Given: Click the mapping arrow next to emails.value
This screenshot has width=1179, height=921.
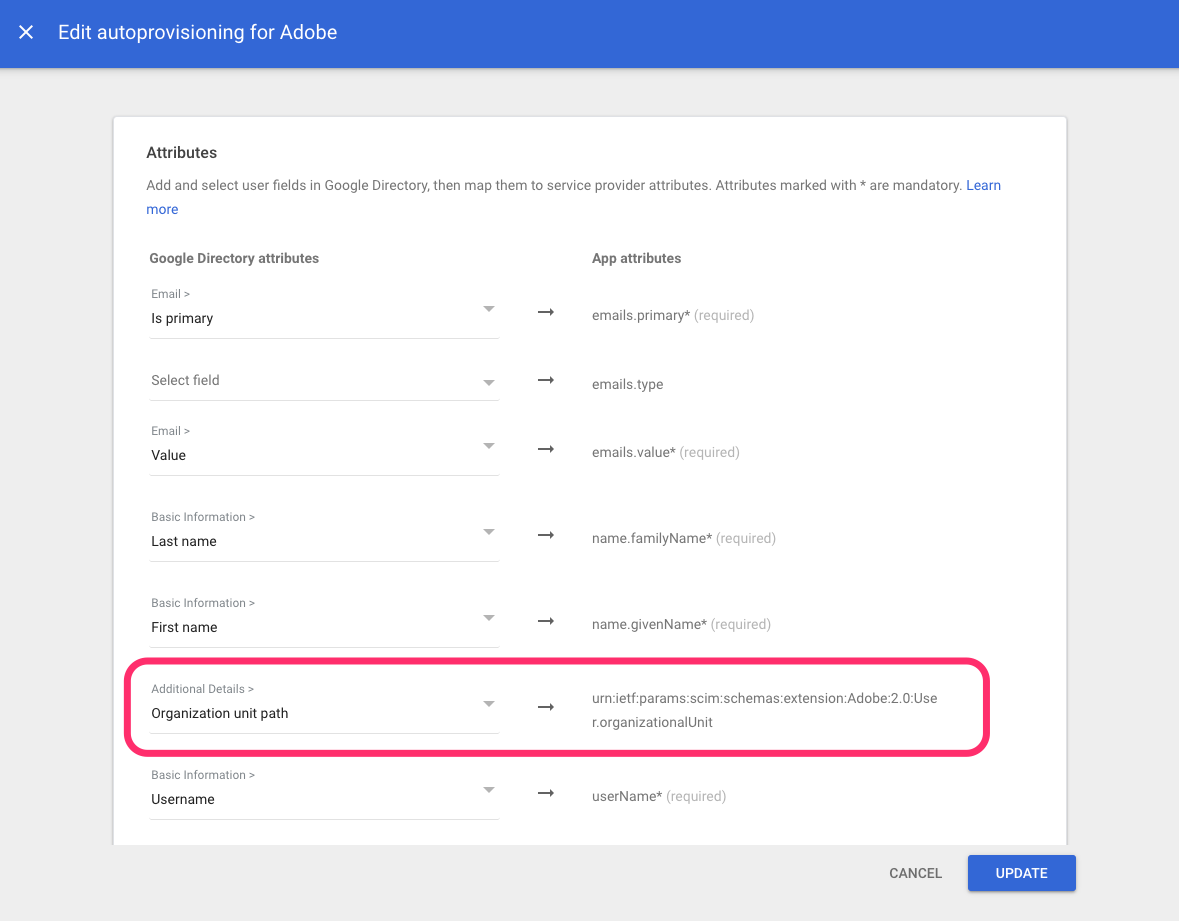Looking at the screenshot, I should 545,449.
